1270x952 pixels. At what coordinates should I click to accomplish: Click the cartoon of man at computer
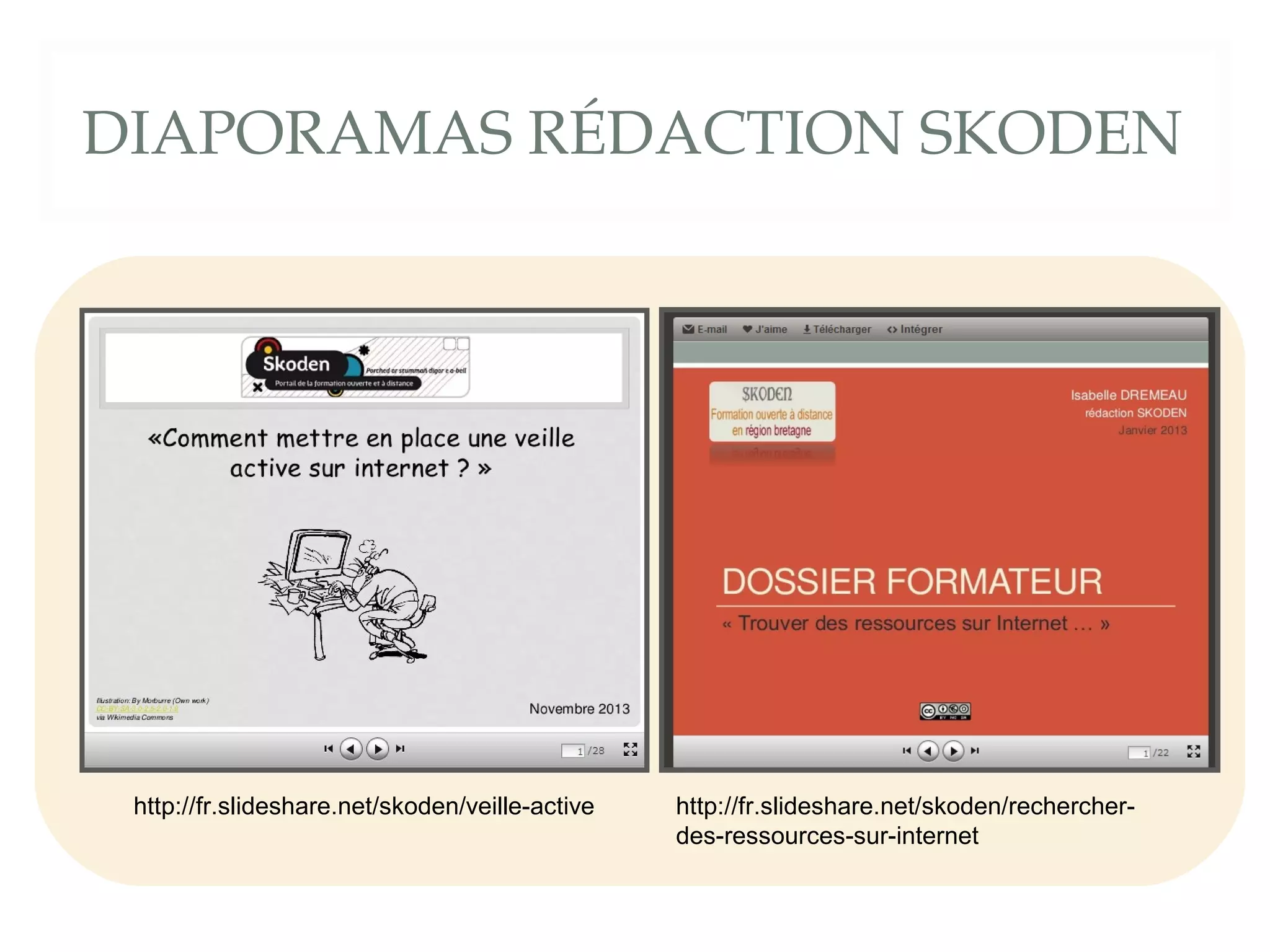click(x=347, y=595)
